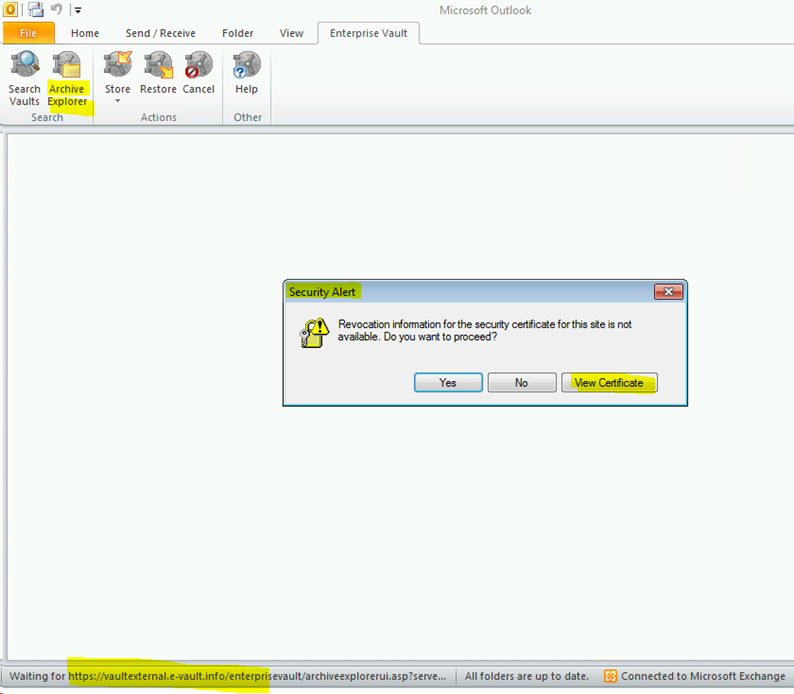Open Search Vaults in the ribbon

[x=24, y=78]
